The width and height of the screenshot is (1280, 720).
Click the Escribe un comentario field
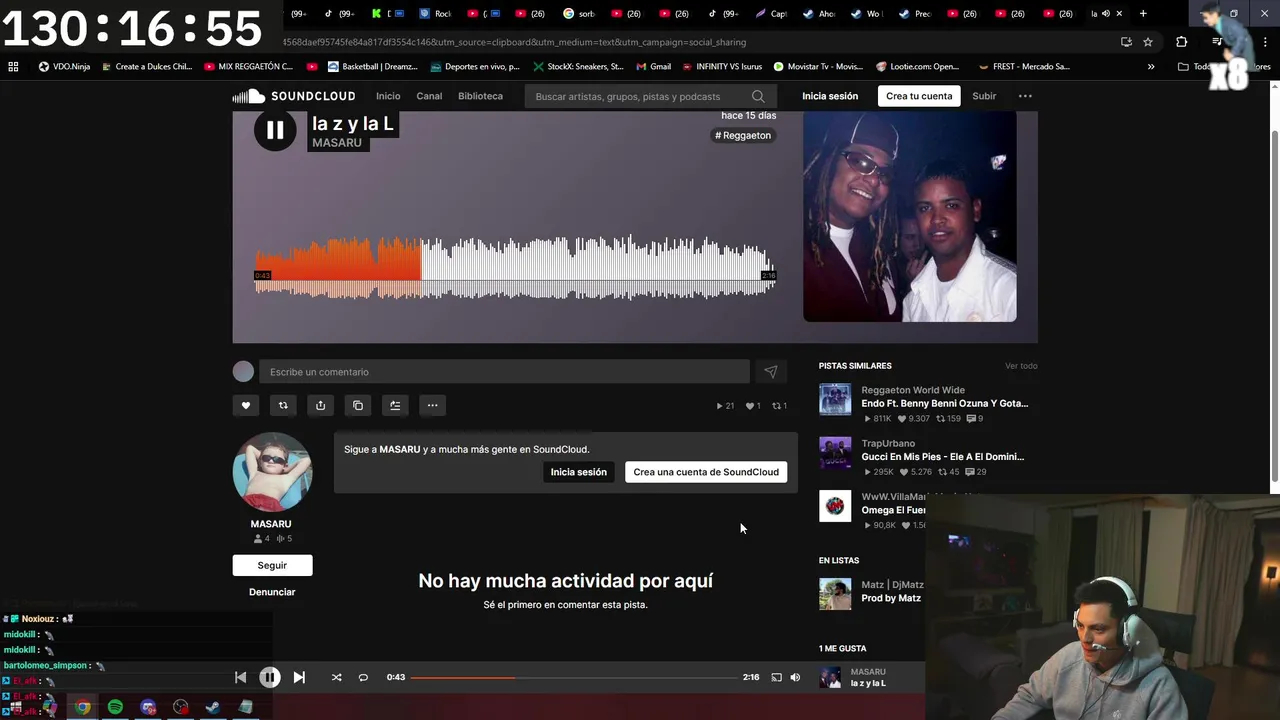[x=504, y=372]
